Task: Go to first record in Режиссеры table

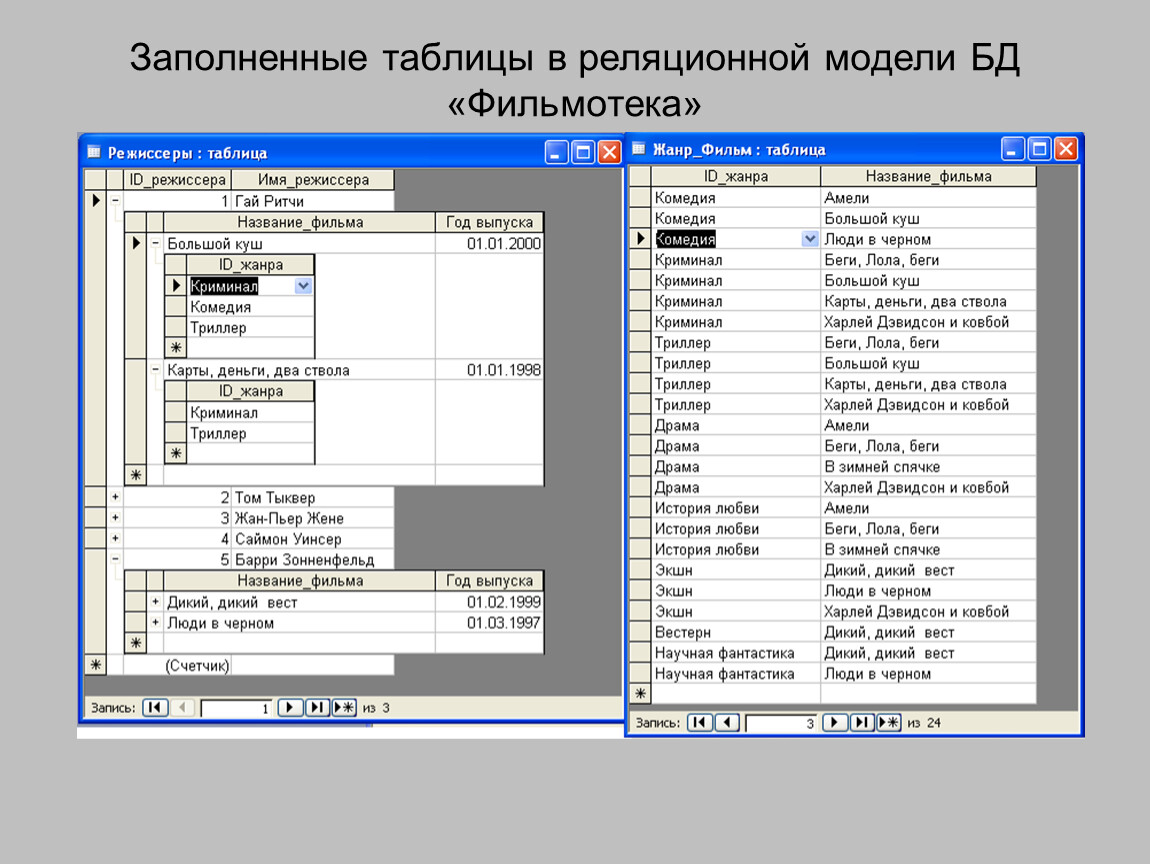Action: point(155,707)
